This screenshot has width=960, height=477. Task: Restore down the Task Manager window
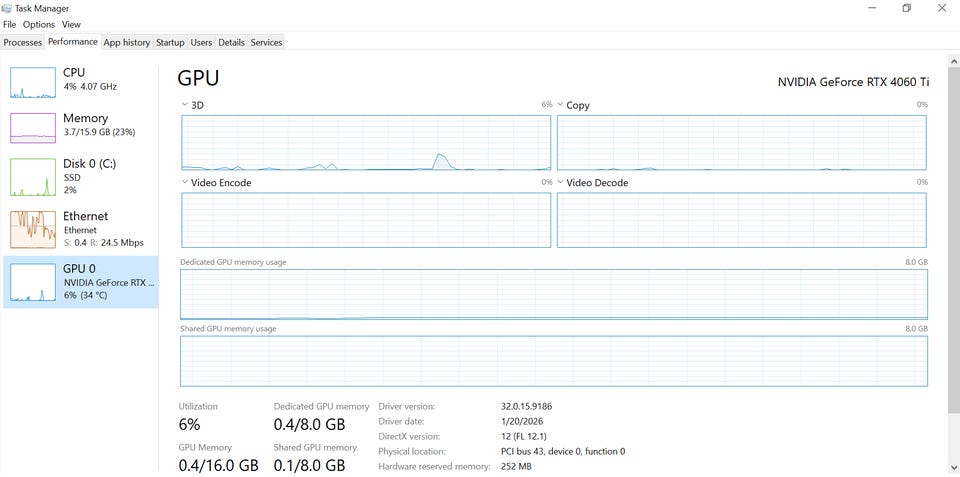(x=907, y=8)
